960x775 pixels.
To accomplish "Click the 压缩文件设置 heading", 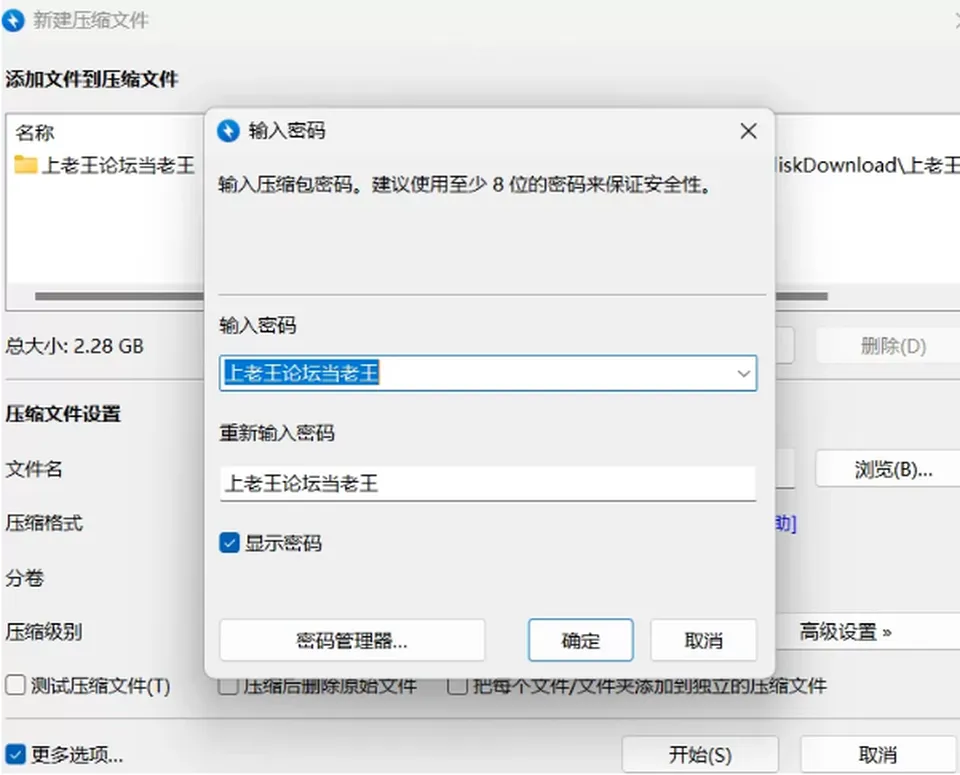I will (63, 414).
